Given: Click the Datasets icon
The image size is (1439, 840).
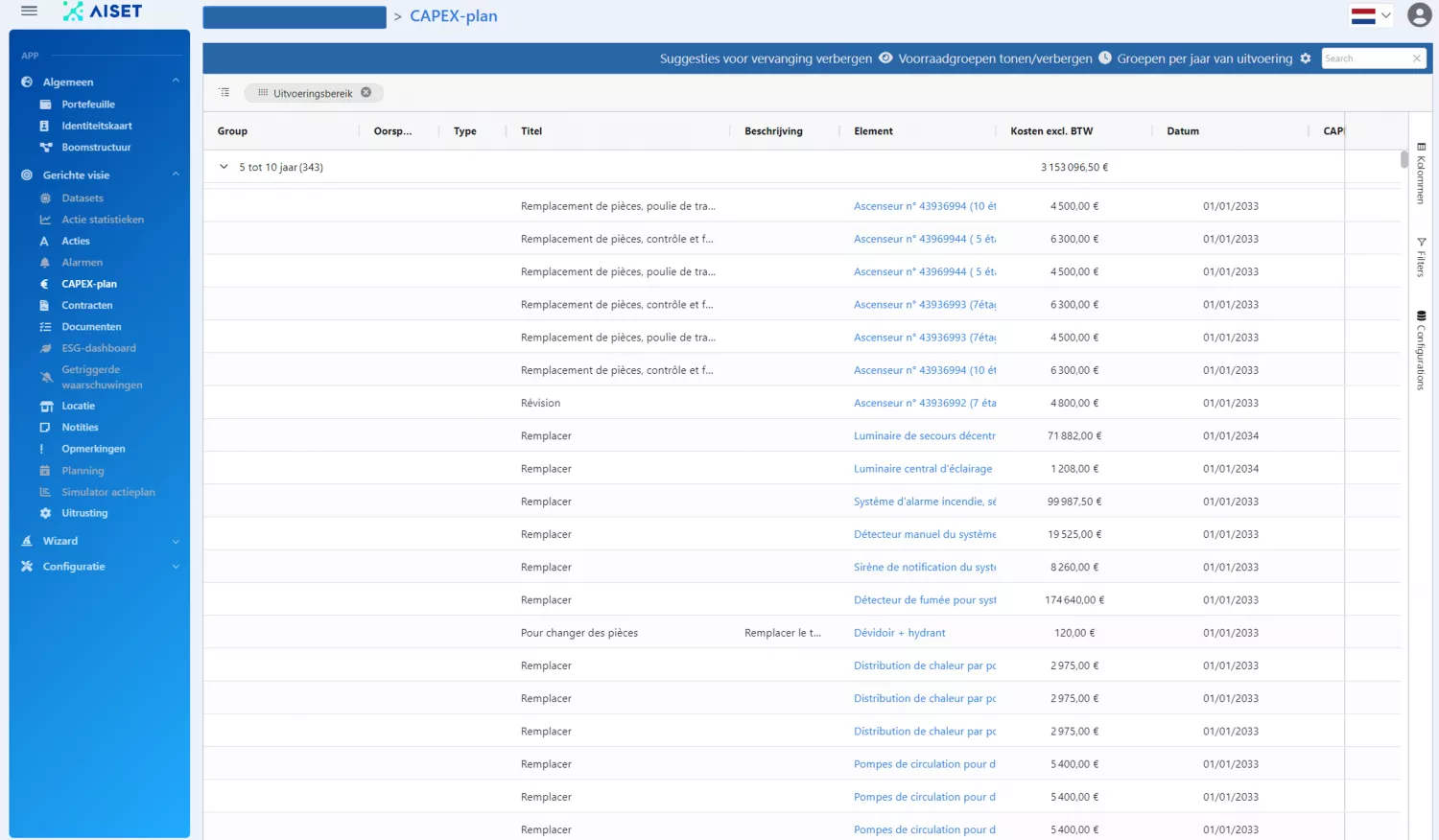Looking at the screenshot, I should pyautogui.click(x=45, y=198).
